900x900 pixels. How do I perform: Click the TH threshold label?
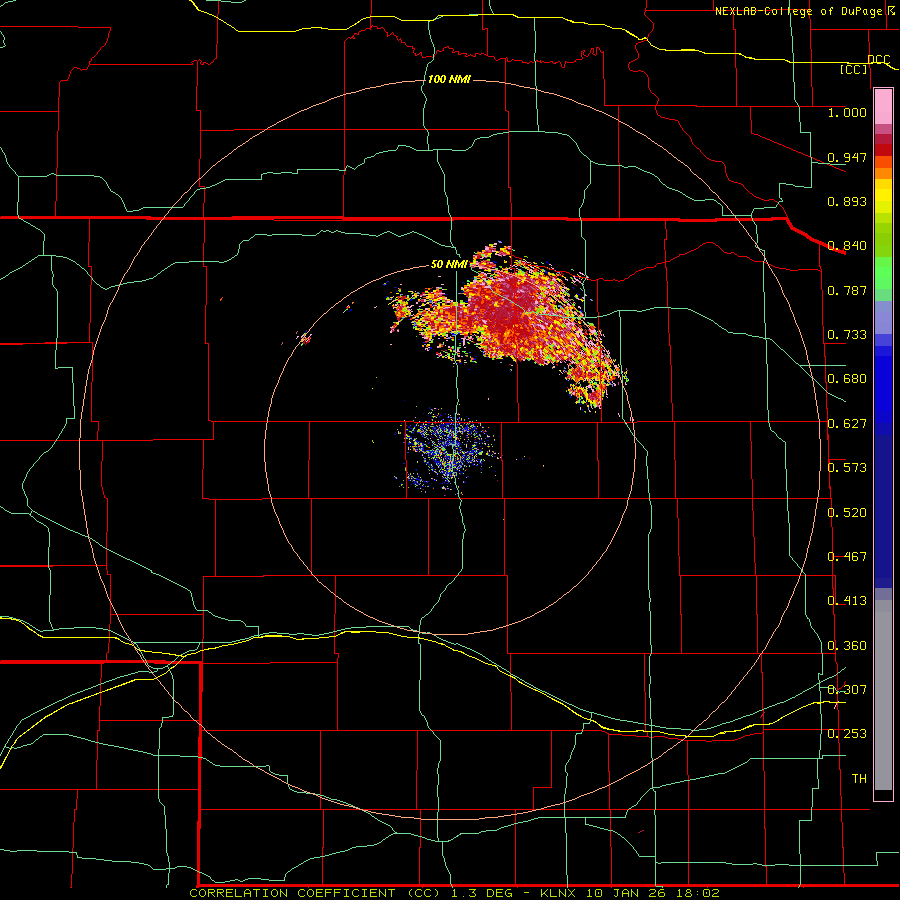click(859, 779)
